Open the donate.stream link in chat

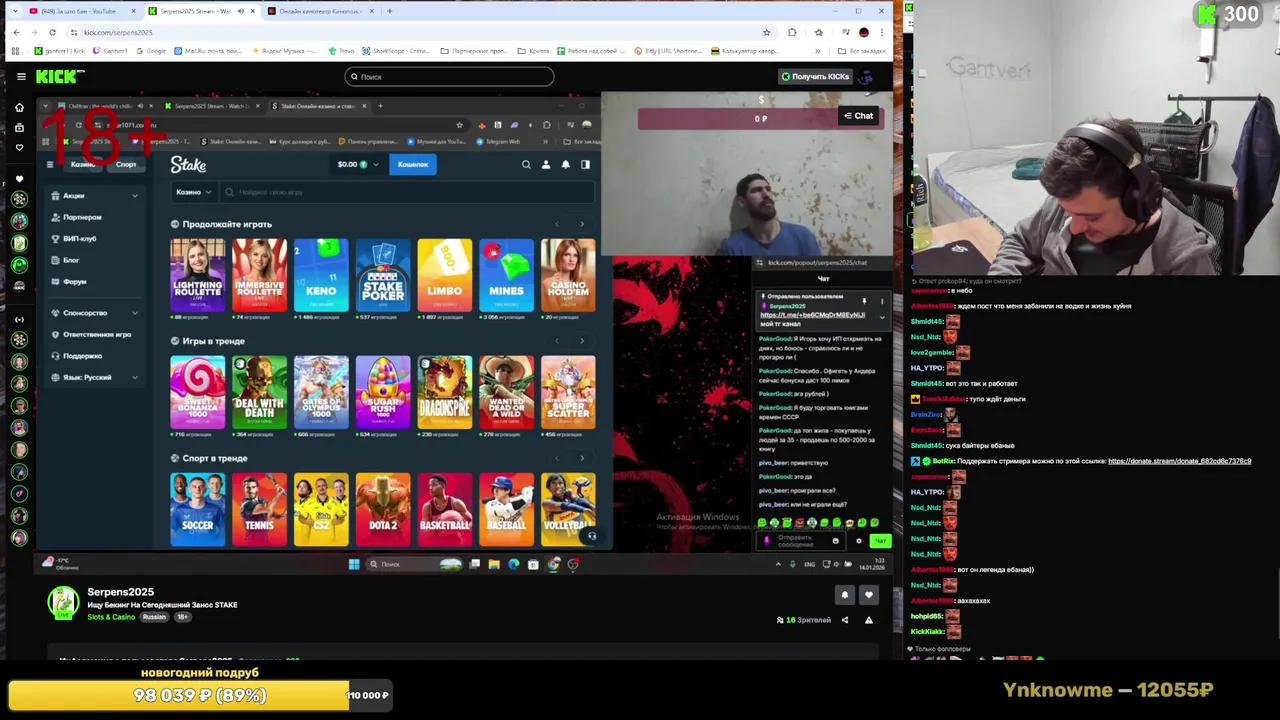point(1179,461)
